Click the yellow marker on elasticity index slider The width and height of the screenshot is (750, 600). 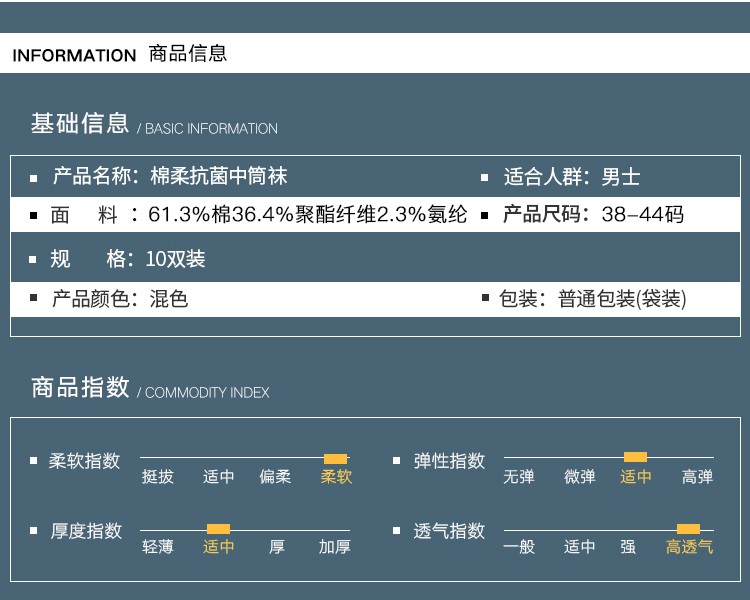click(x=635, y=457)
